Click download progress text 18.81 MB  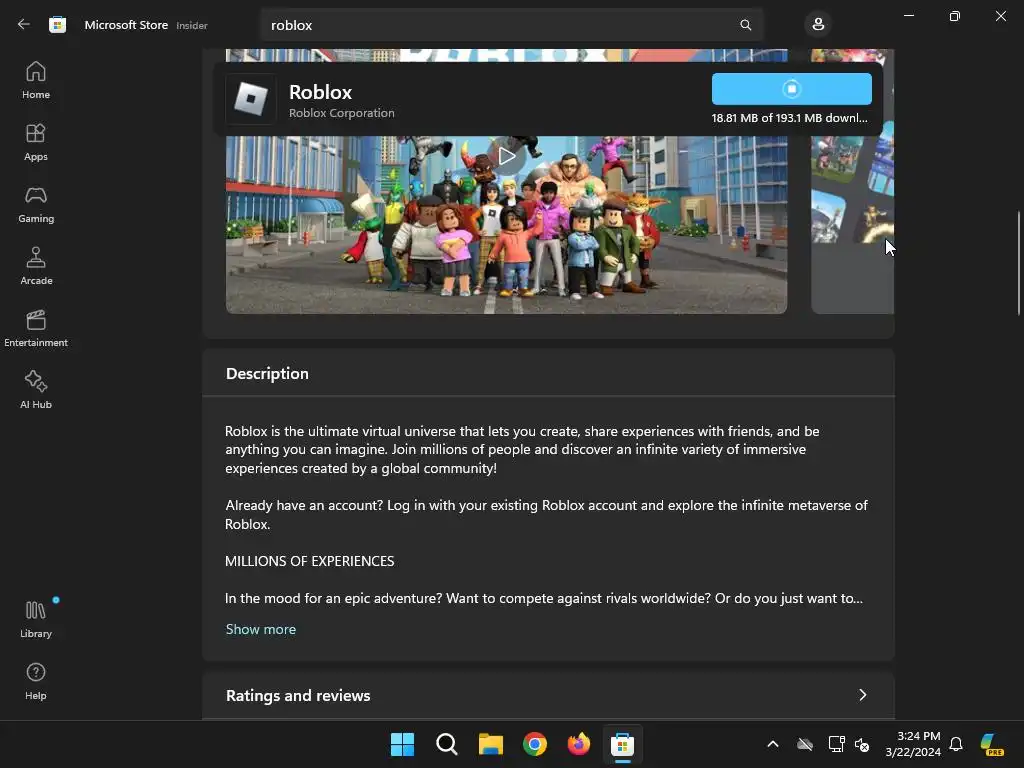point(790,118)
